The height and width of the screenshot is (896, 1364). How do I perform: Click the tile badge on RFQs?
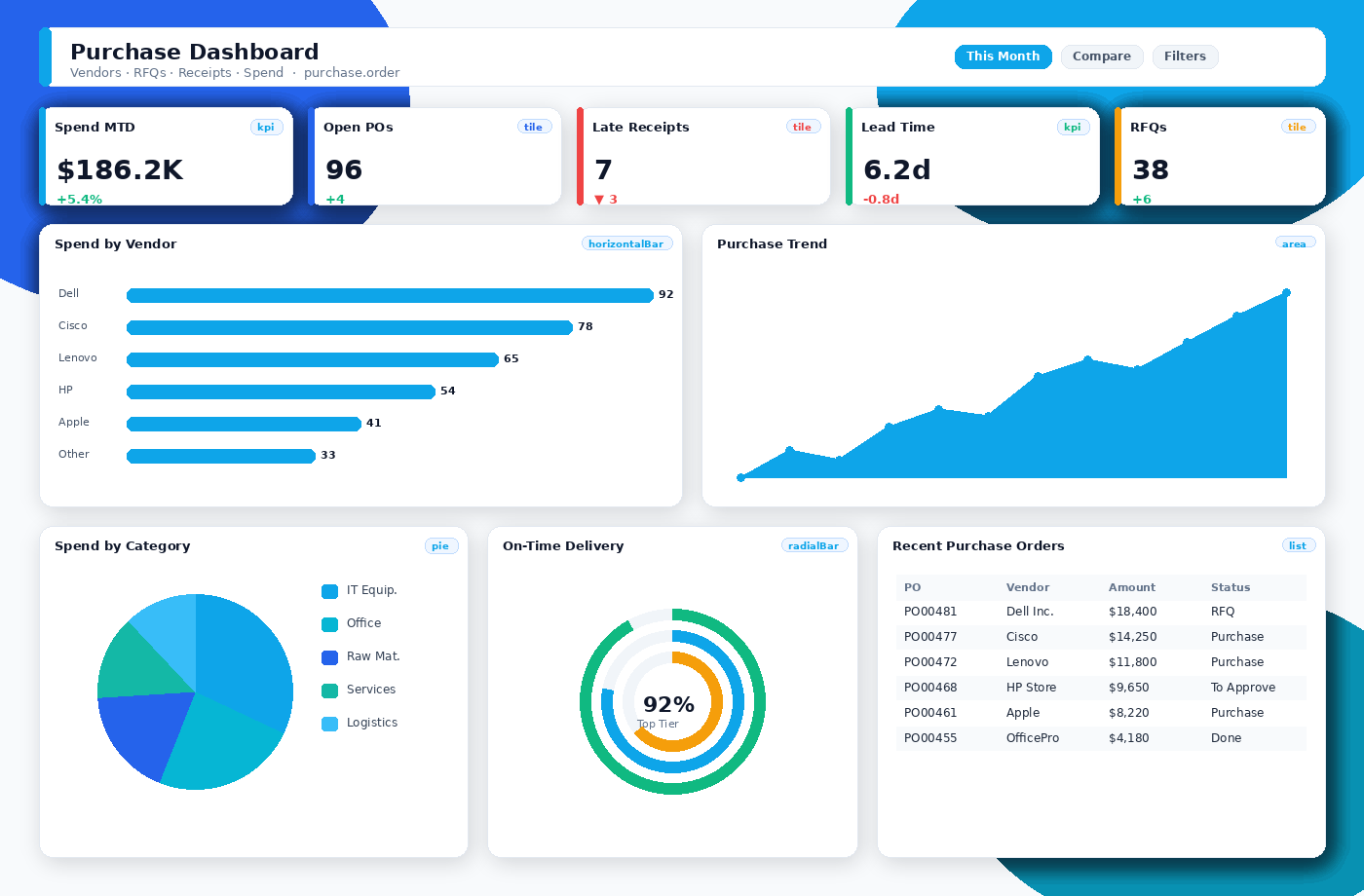[x=1298, y=127]
